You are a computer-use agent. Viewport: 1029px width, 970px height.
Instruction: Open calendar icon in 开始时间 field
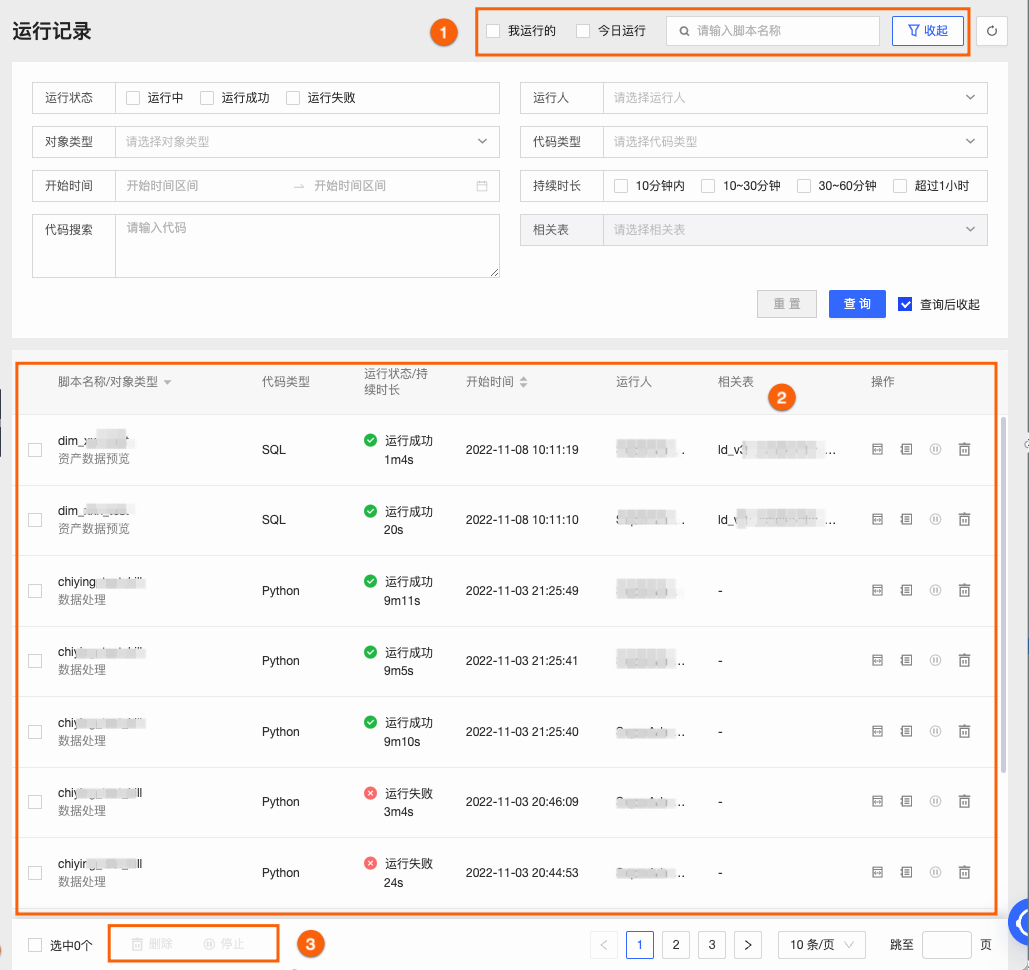pos(482,186)
